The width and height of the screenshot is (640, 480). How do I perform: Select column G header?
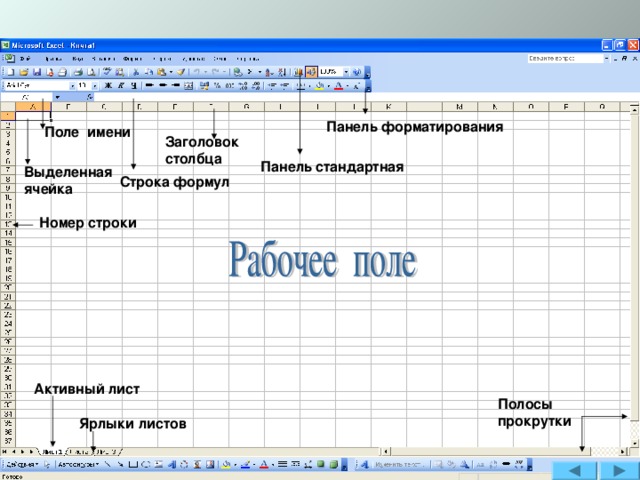[x=247, y=107]
